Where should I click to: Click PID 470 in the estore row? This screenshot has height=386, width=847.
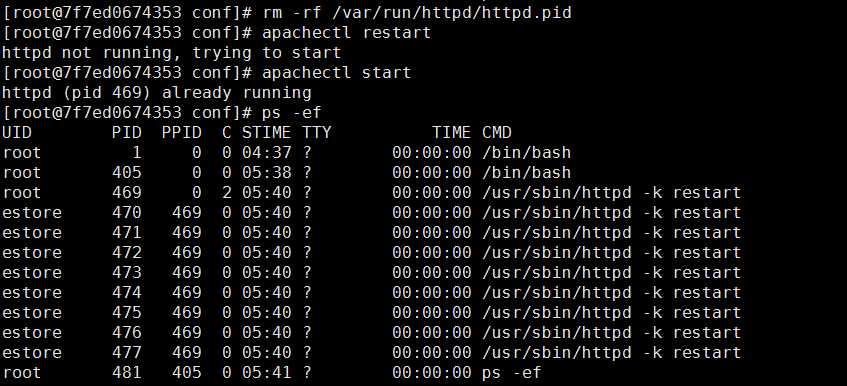coord(127,213)
